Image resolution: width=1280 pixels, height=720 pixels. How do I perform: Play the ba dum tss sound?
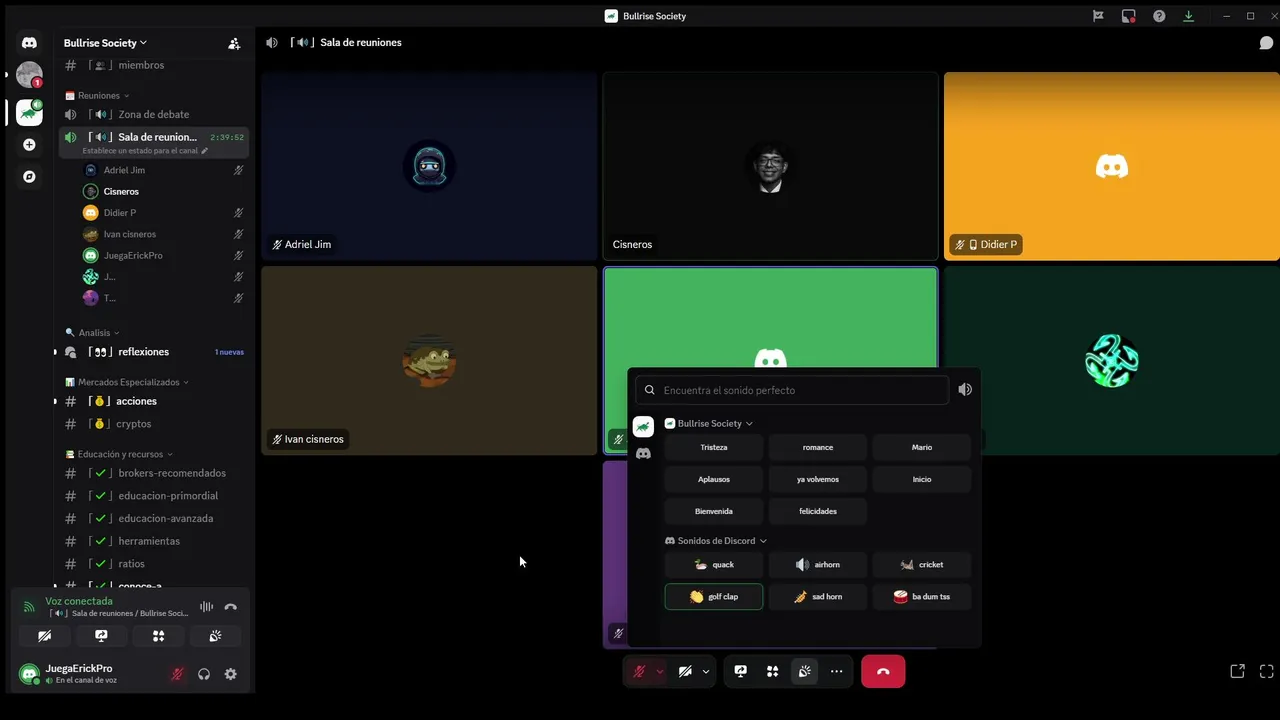click(x=922, y=597)
